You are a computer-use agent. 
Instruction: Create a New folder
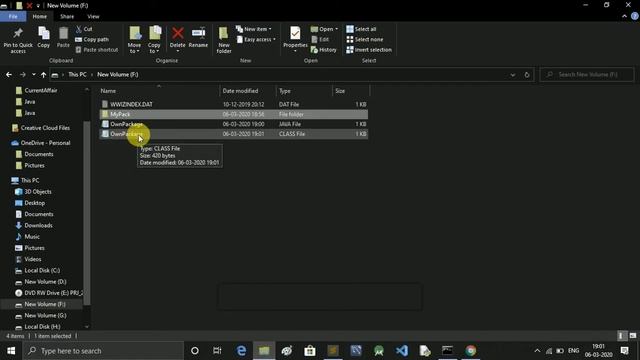(224, 40)
